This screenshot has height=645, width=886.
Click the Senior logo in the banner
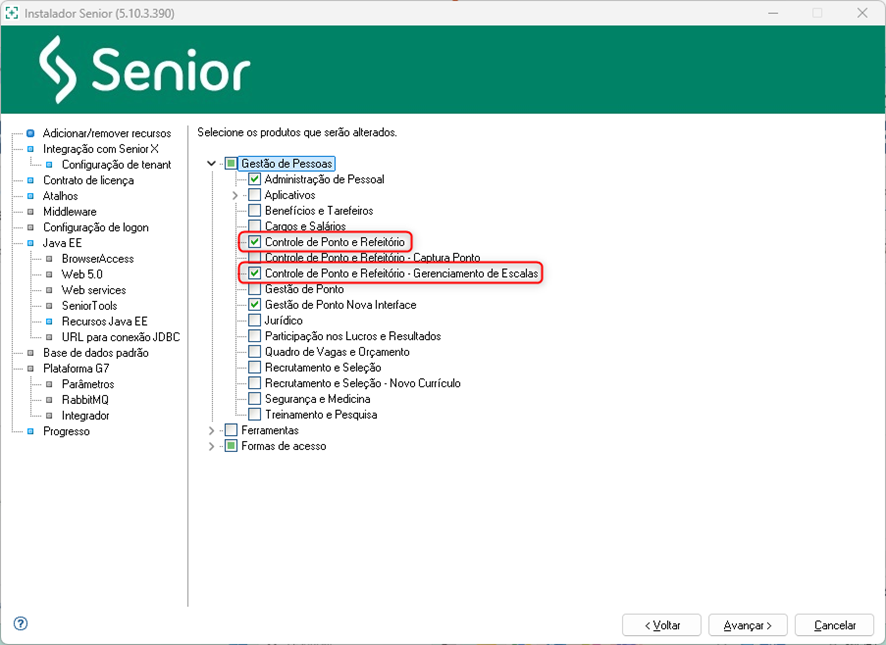pyautogui.click(x=145, y=70)
